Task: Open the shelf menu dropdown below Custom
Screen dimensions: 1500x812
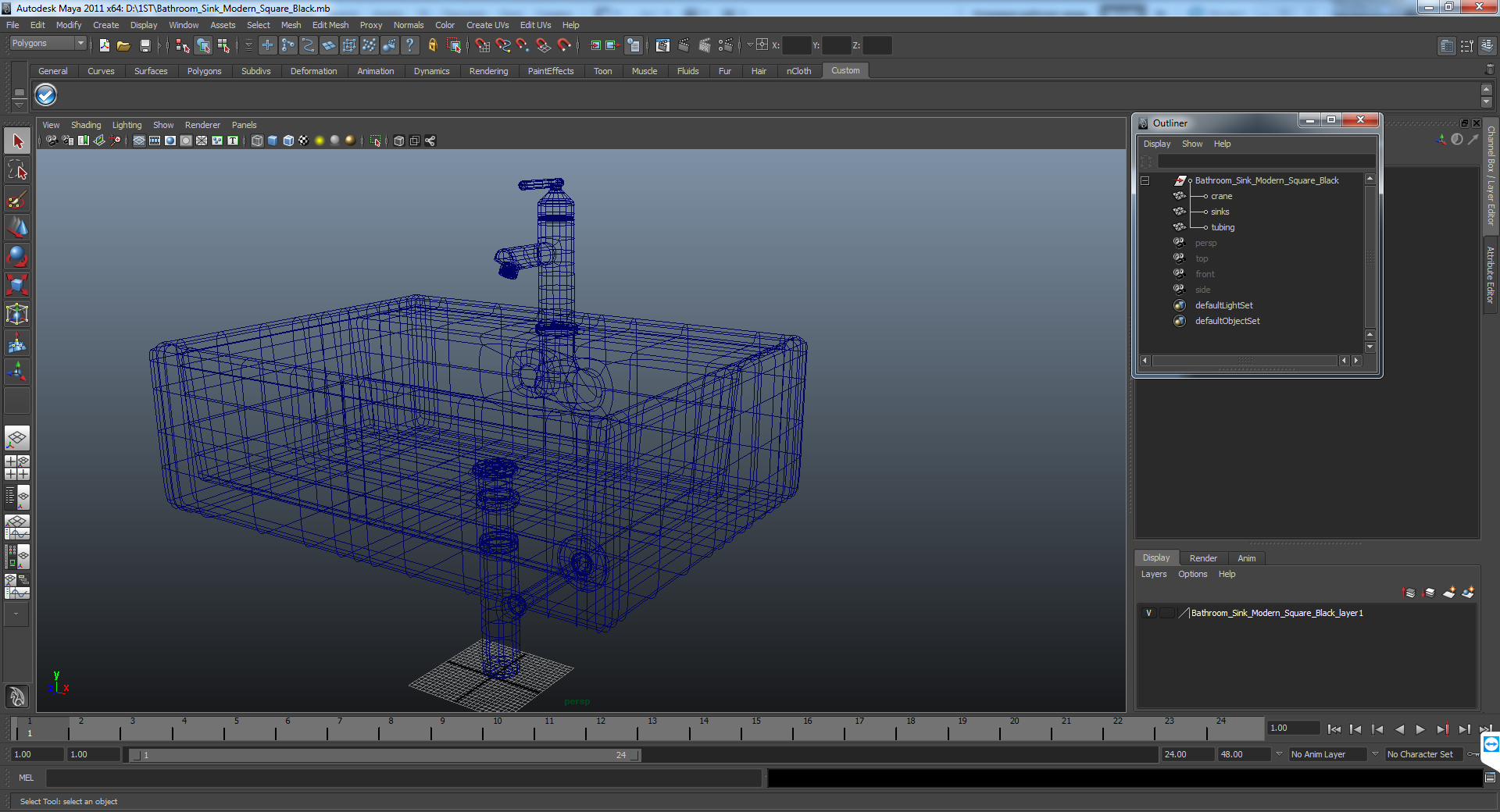Action: tap(20, 105)
